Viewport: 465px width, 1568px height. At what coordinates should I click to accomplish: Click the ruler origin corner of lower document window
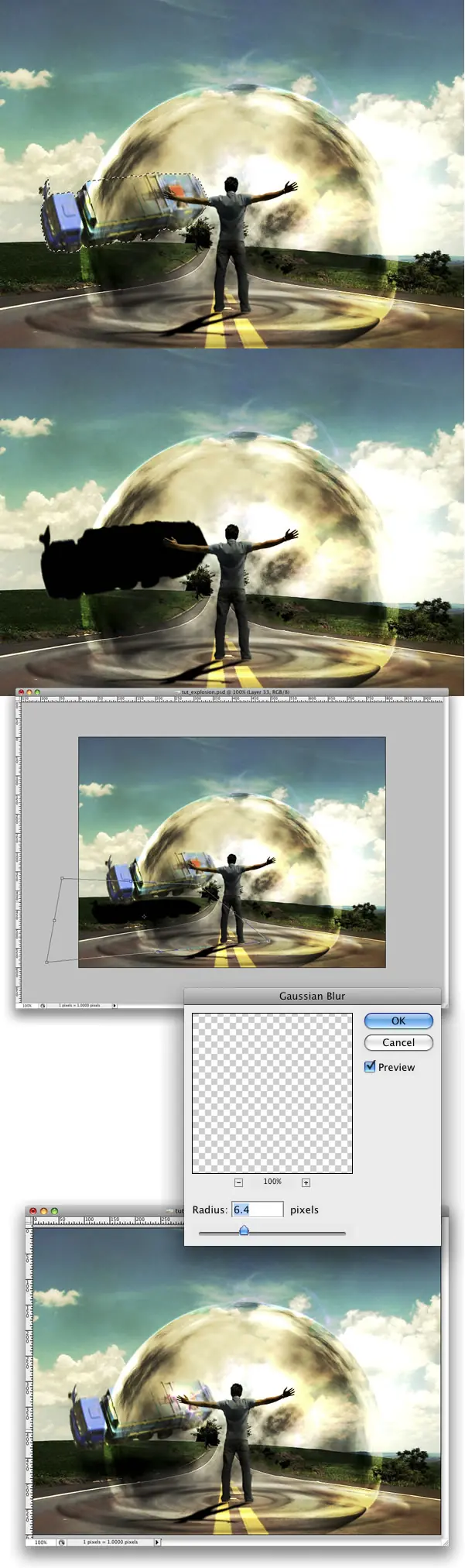tap(29, 1221)
